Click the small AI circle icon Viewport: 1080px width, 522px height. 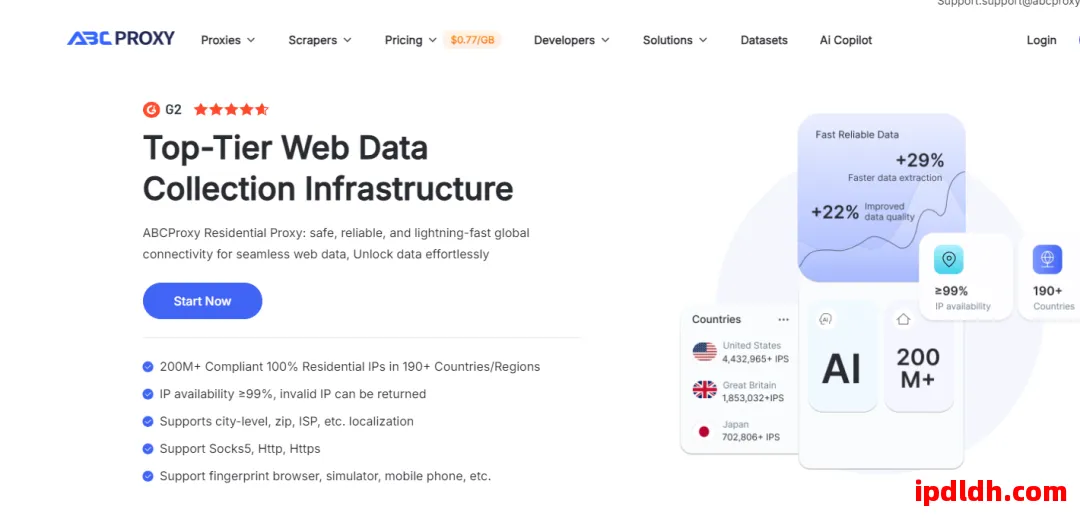click(x=826, y=319)
